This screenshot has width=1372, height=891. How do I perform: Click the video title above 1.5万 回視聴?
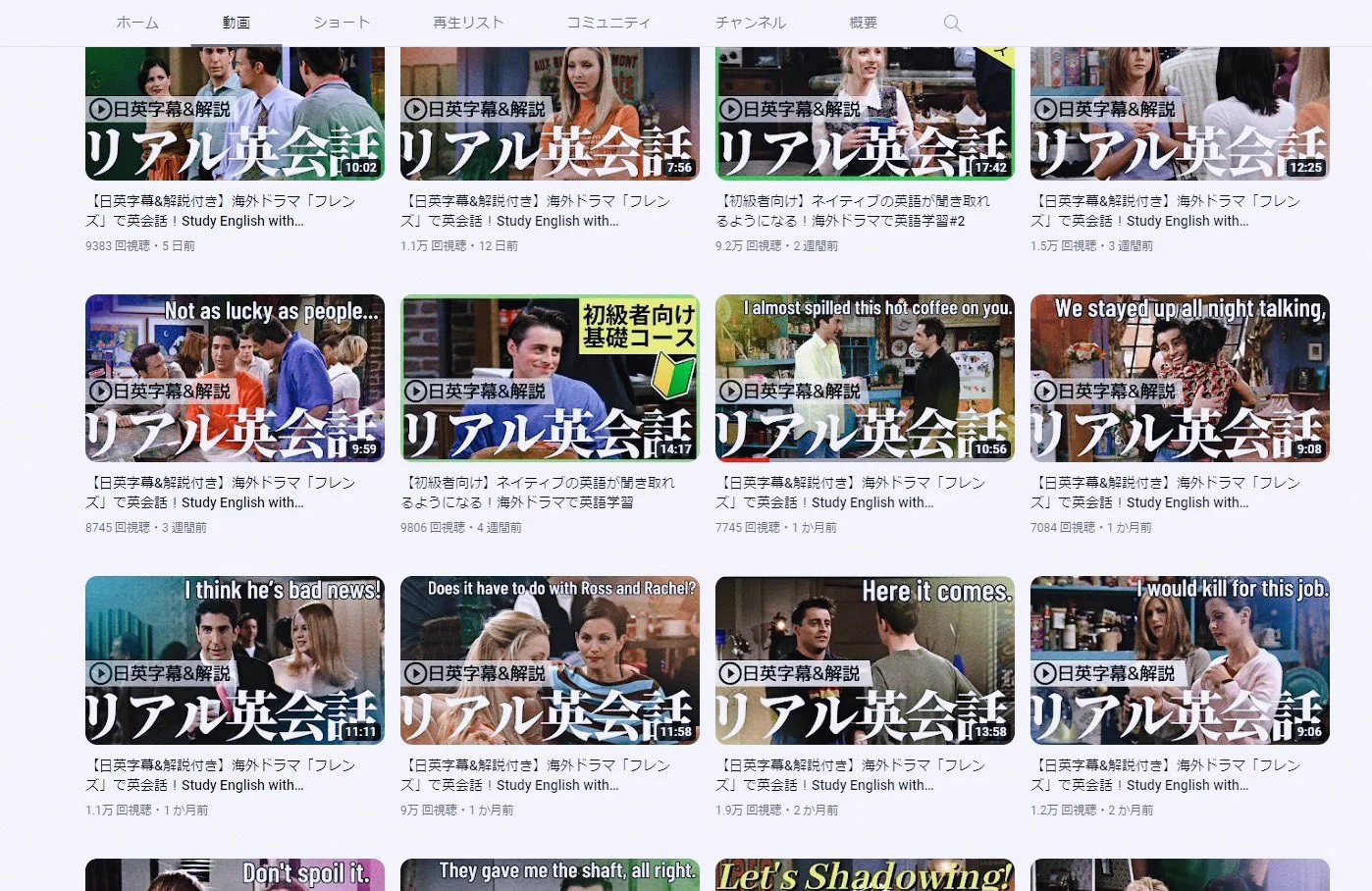click(1166, 211)
